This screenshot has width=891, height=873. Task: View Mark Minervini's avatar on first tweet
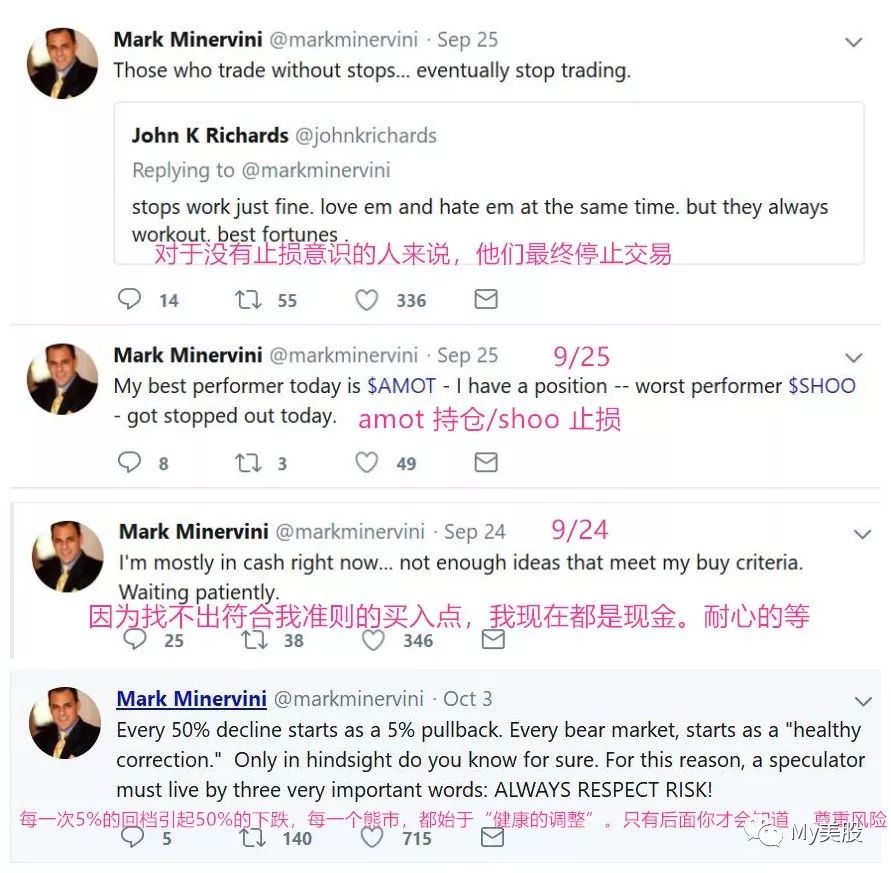tap(63, 63)
